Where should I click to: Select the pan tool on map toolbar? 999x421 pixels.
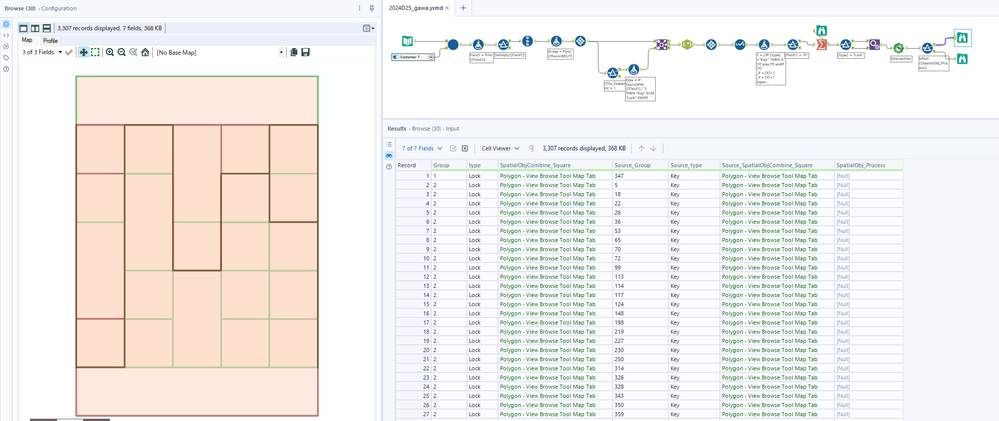pos(83,52)
